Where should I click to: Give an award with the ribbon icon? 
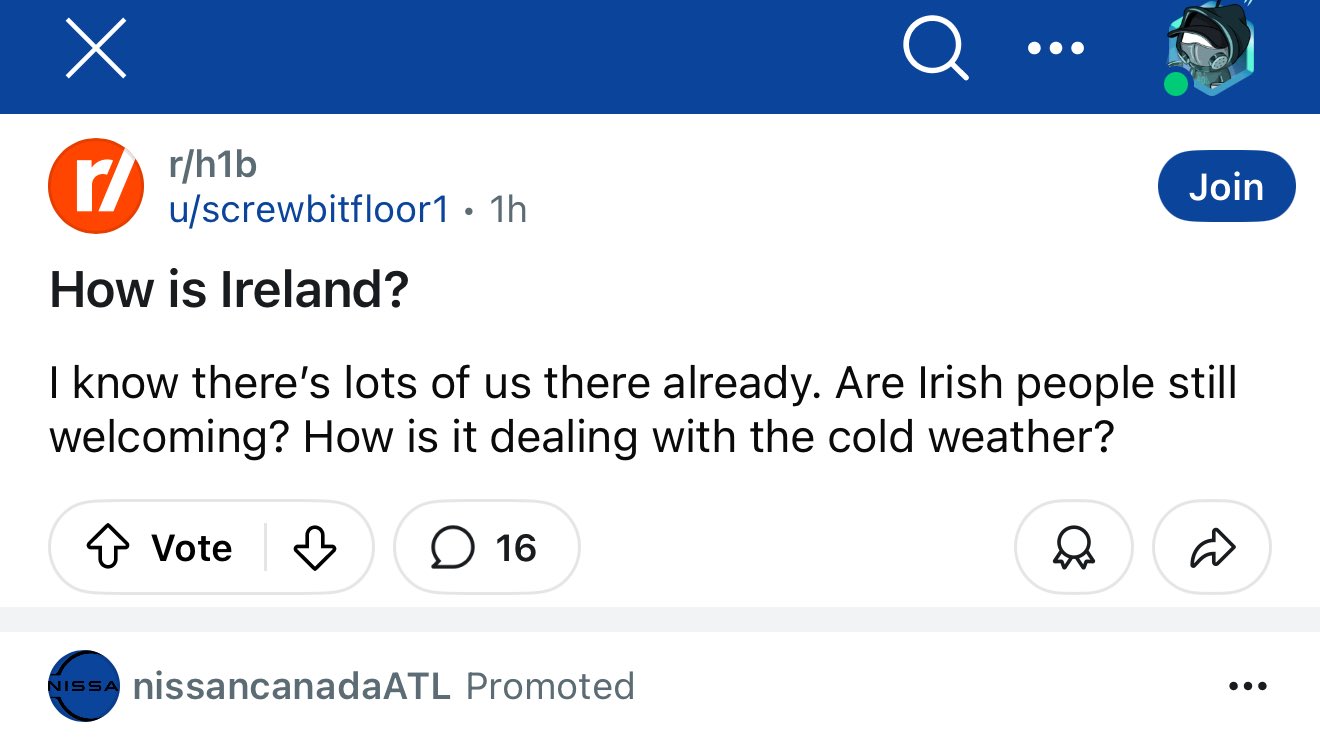[1074, 548]
